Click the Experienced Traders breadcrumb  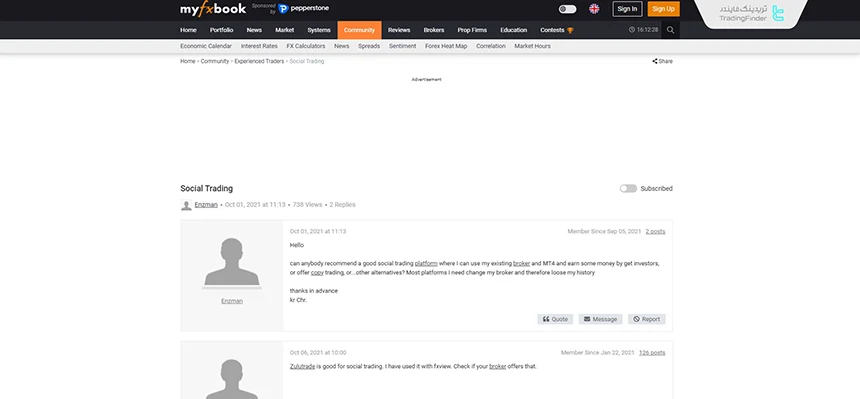tap(259, 61)
